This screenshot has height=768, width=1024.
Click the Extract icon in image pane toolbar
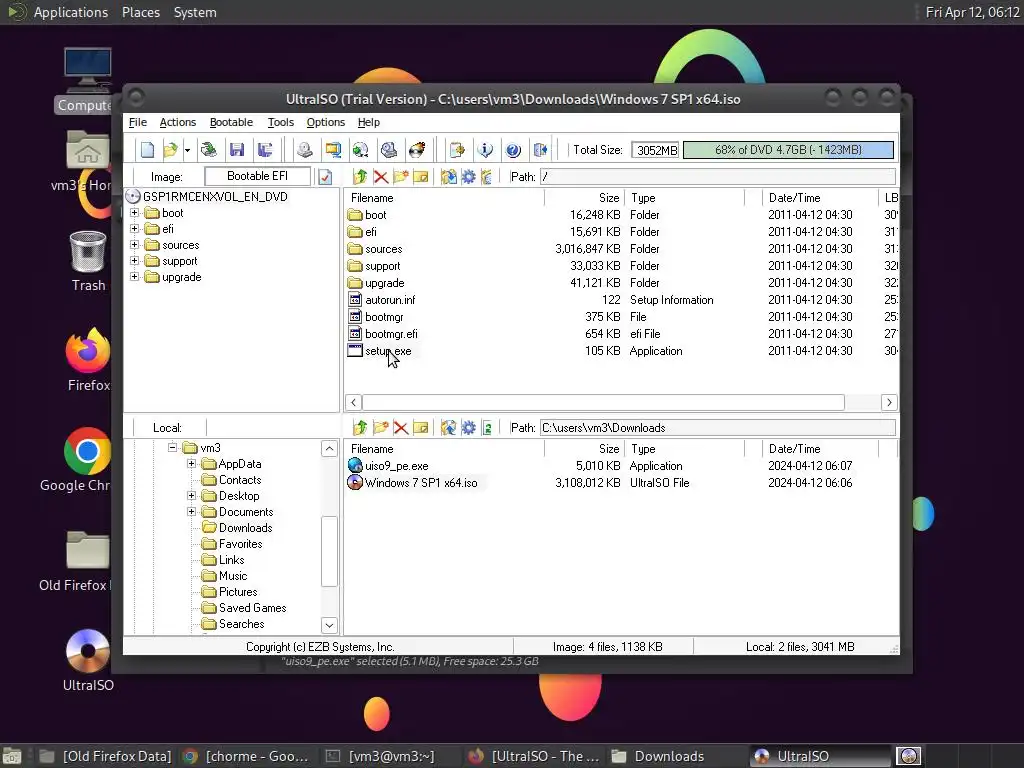coord(449,177)
